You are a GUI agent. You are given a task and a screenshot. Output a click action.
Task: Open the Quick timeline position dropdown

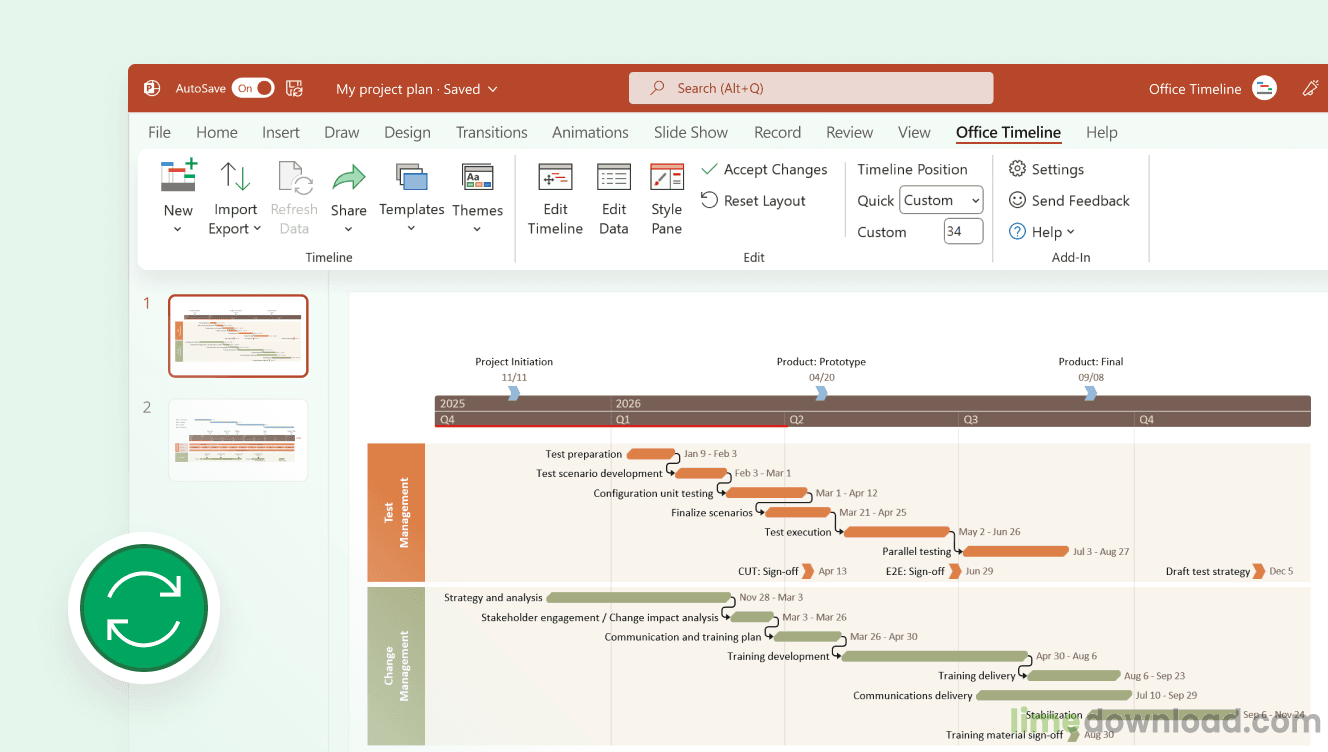940,200
